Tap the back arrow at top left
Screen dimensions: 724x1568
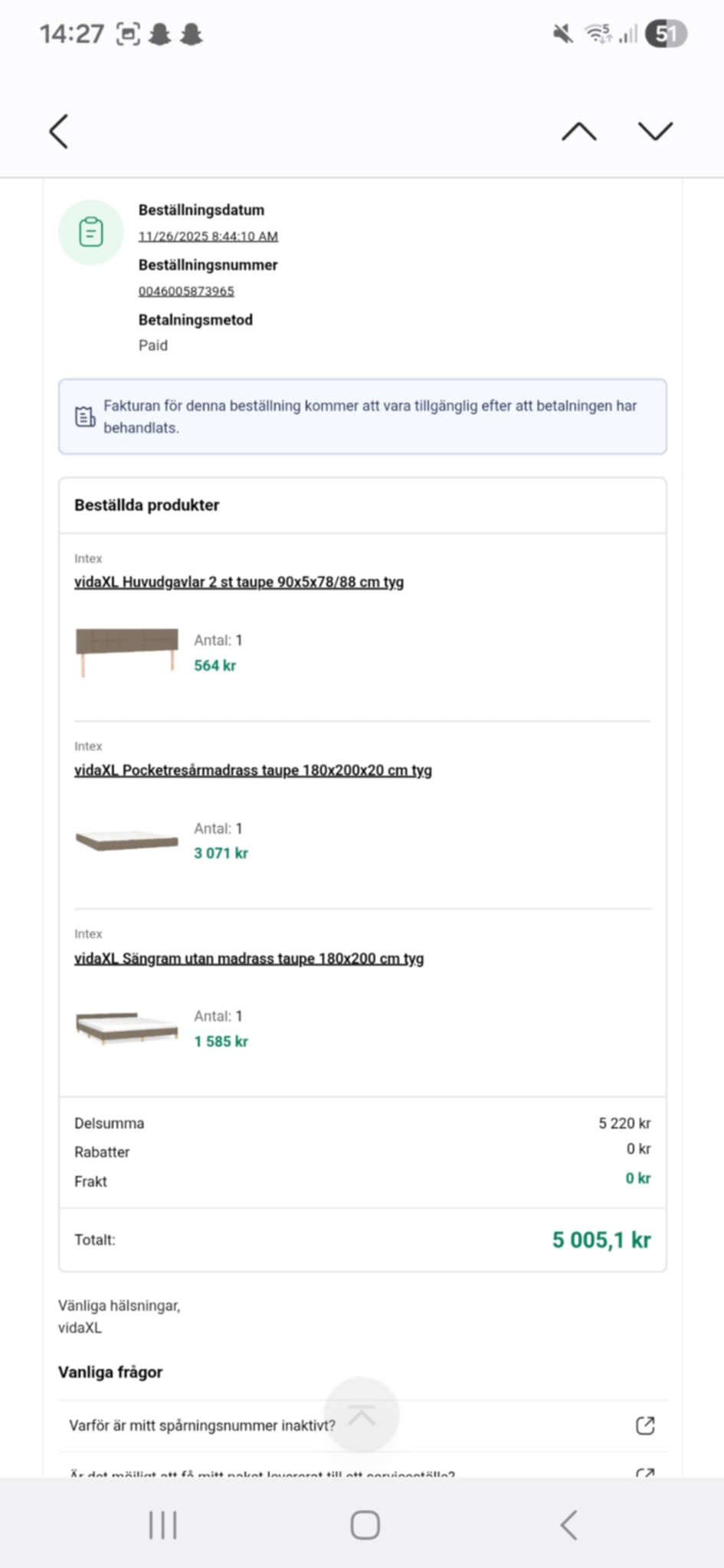58,132
